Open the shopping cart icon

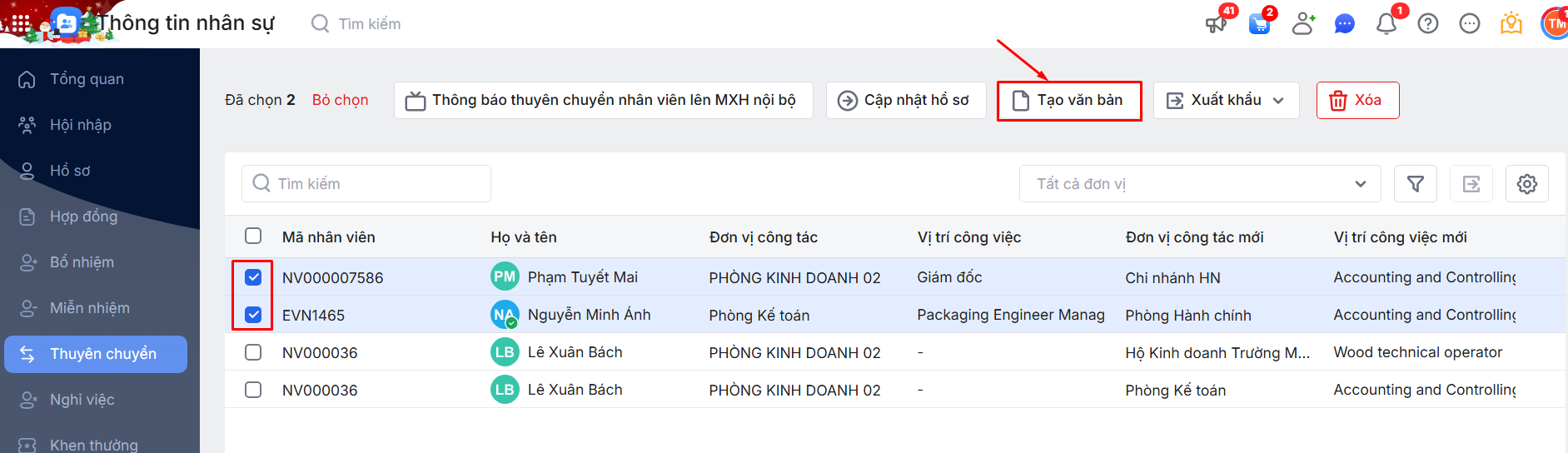(x=1260, y=23)
